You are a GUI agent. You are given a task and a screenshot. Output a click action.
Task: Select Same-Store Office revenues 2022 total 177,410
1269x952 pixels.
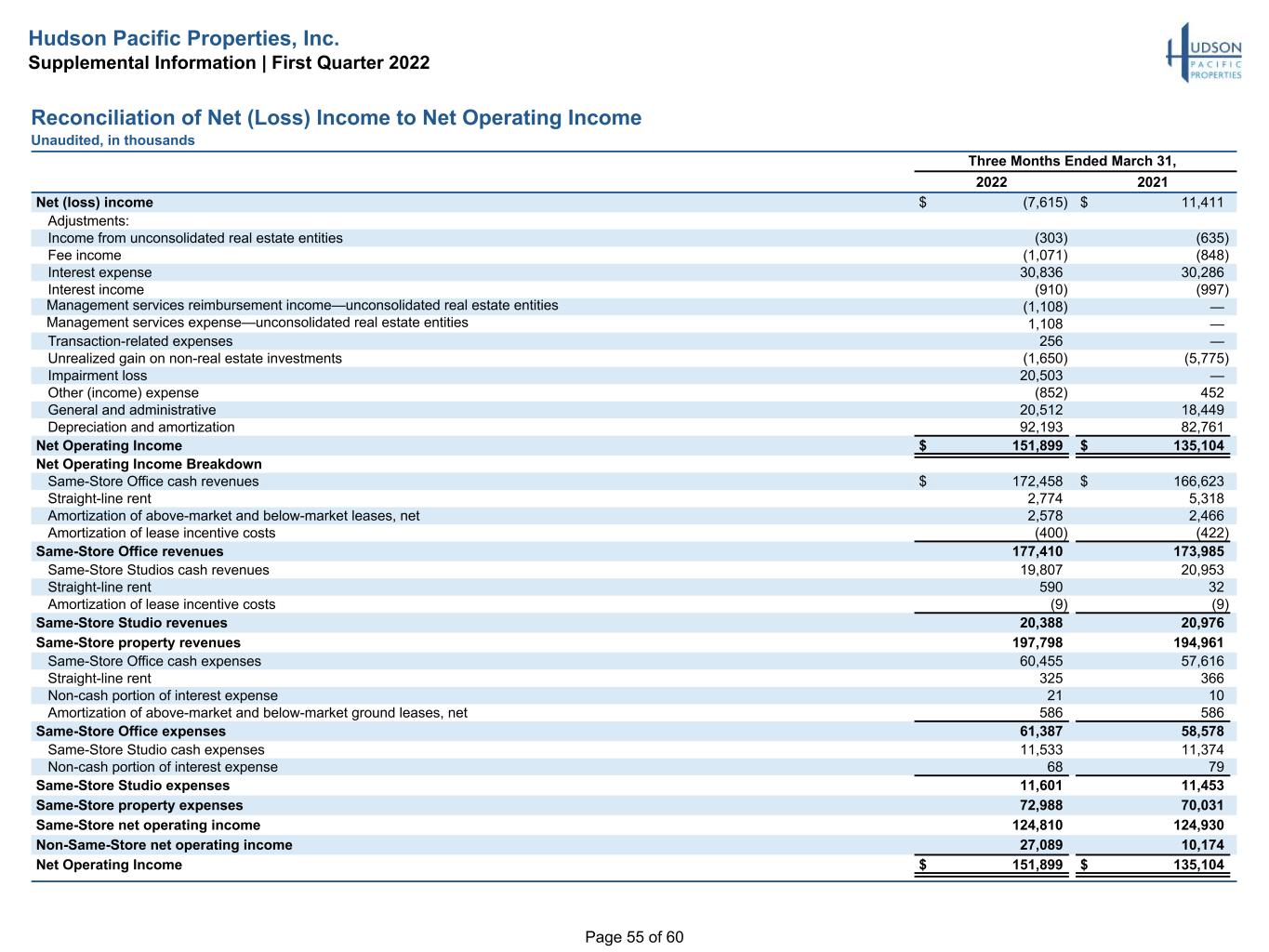tap(1039, 551)
